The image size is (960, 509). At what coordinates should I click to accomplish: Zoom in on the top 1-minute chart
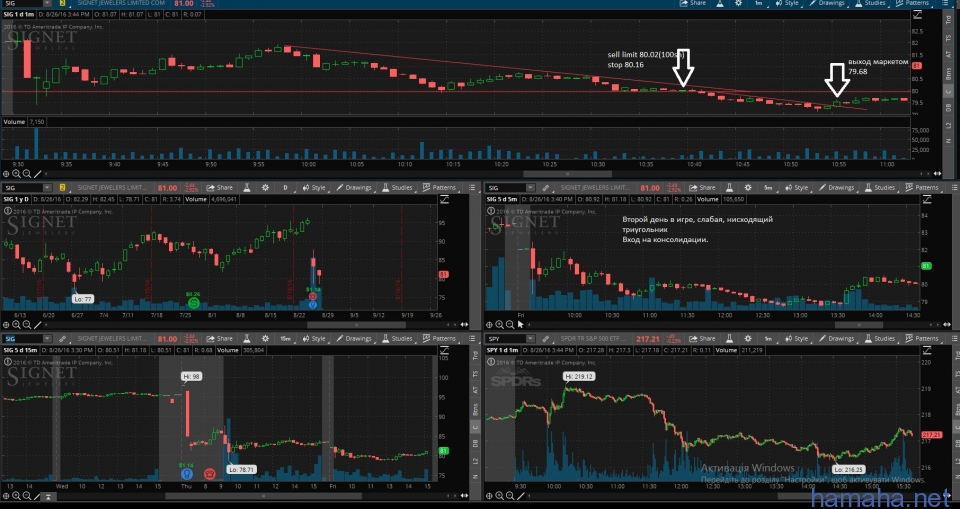[17, 174]
